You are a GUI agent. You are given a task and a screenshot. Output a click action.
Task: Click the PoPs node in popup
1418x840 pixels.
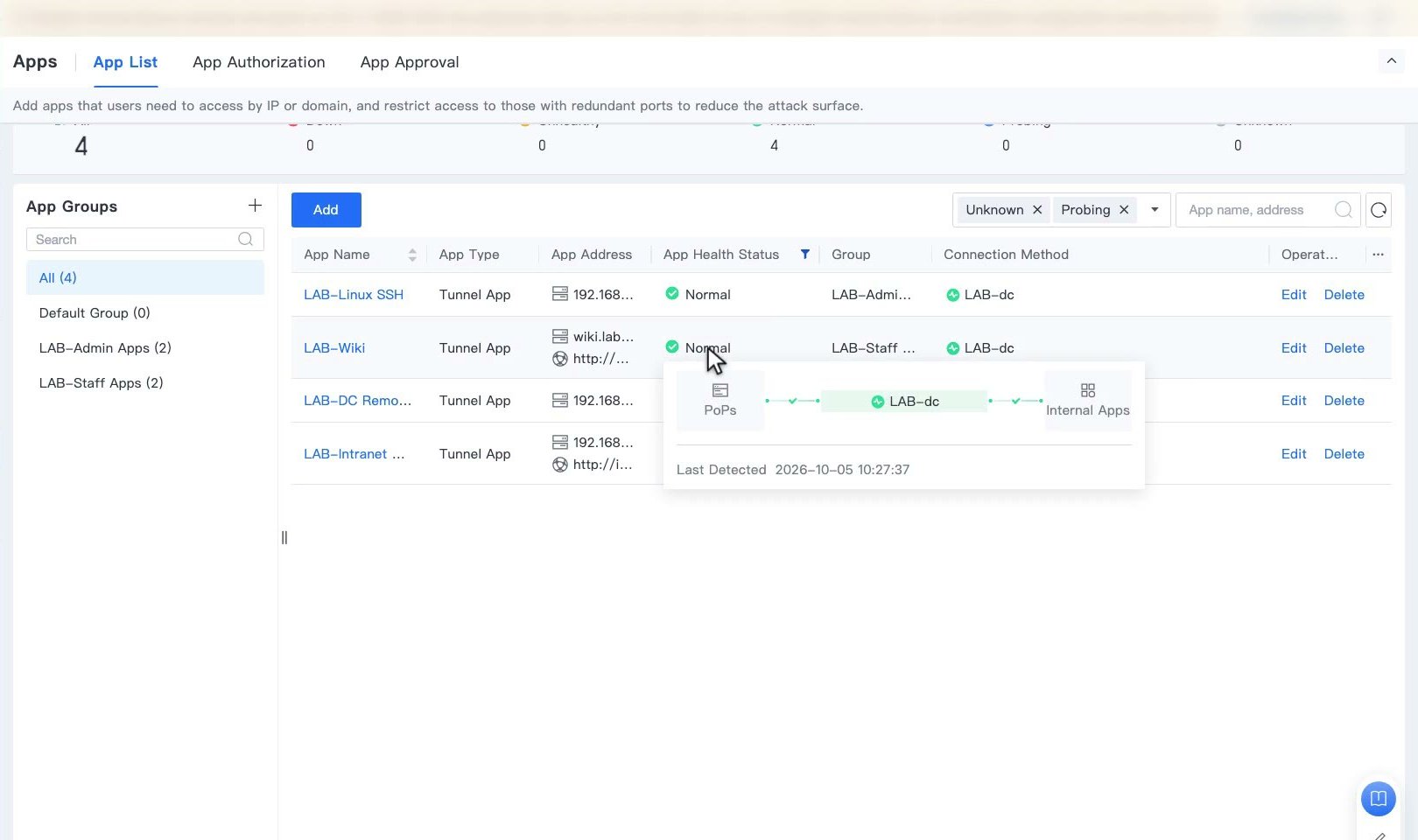click(x=720, y=400)
